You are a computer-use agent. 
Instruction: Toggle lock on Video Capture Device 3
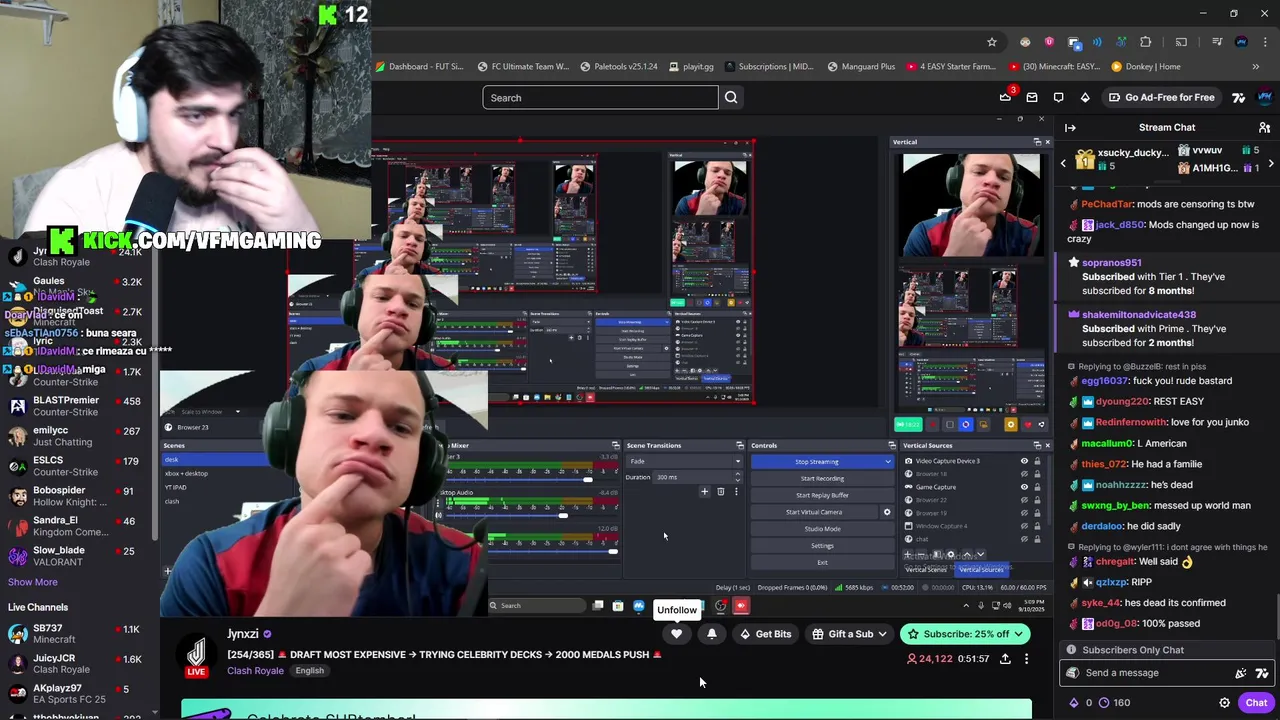(x=1037, y=461)
